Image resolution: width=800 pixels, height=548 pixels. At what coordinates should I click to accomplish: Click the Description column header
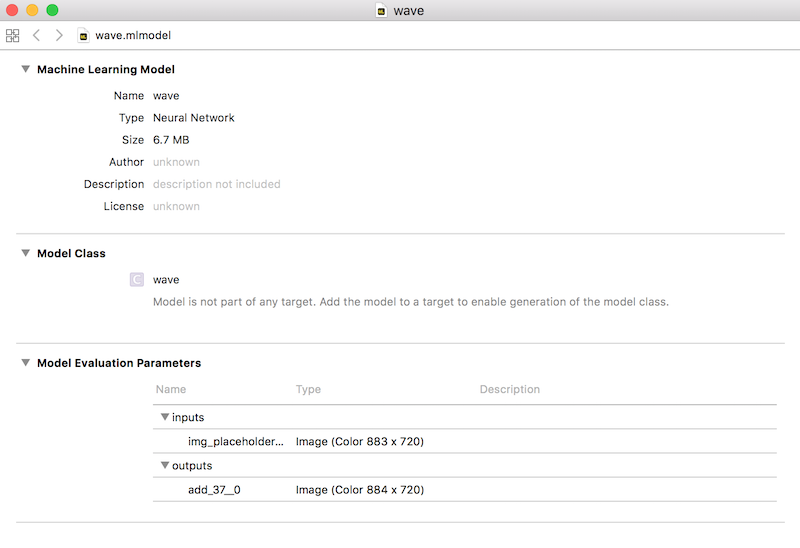tap(509, 389)
